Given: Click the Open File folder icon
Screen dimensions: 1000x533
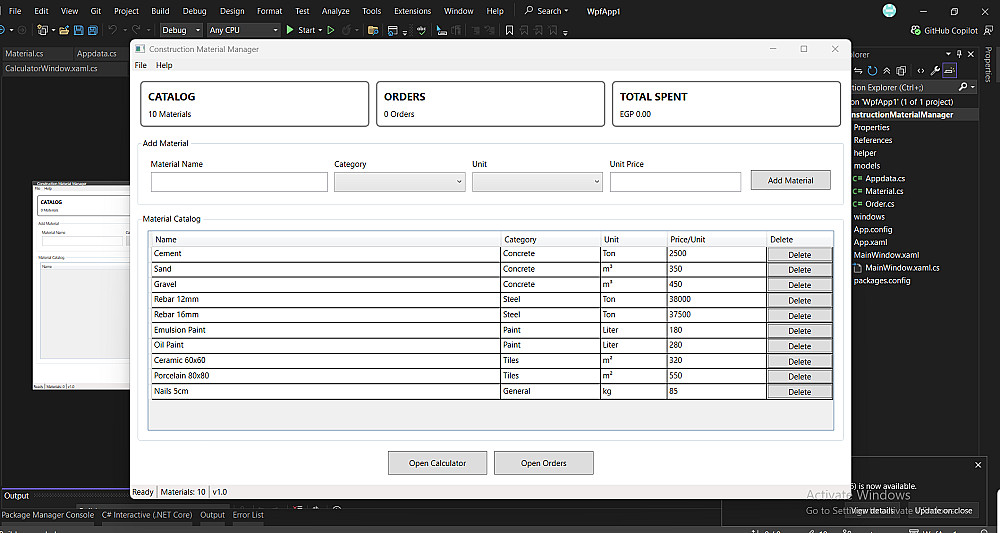Looking at the screenshot, I should tap(64, 30).
